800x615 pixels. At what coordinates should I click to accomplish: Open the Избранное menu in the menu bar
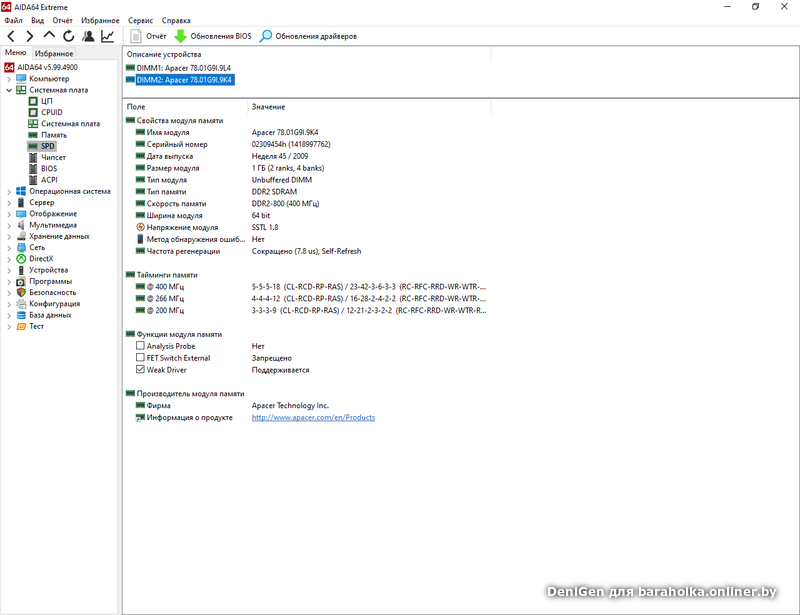pyautogui.click(x=100, y=20)
